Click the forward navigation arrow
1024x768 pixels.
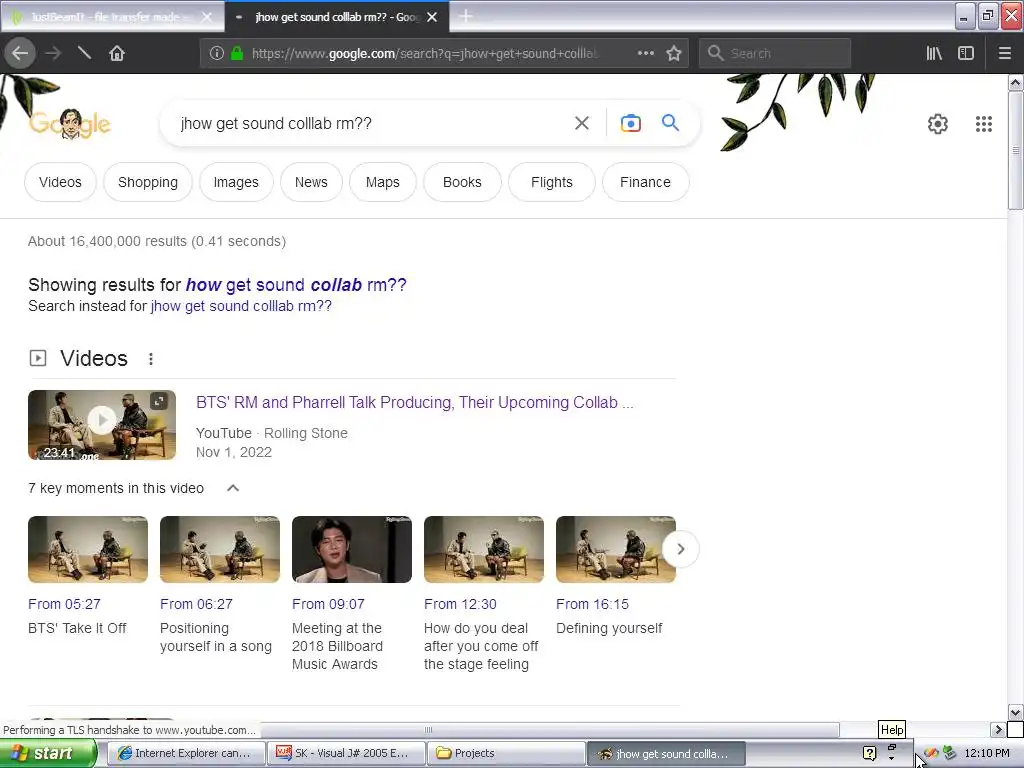click(x=53, y=53)
